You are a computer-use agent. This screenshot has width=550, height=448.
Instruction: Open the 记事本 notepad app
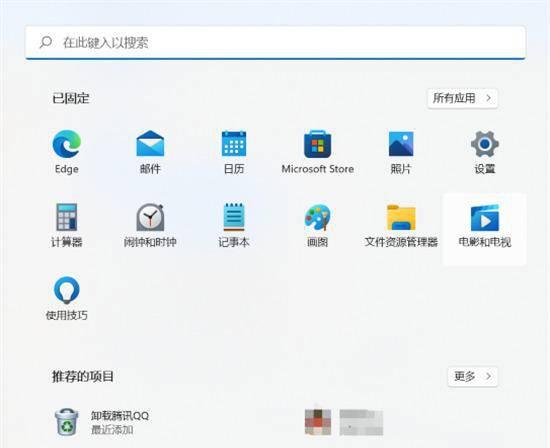[x=234, y=225]
